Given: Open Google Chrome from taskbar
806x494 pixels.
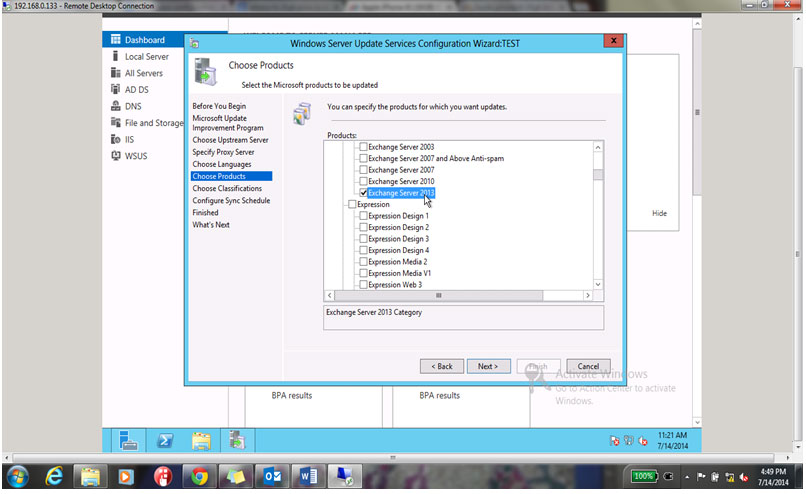Looking at the screenshot, I should pyautogui.click(x=199, y=477).
